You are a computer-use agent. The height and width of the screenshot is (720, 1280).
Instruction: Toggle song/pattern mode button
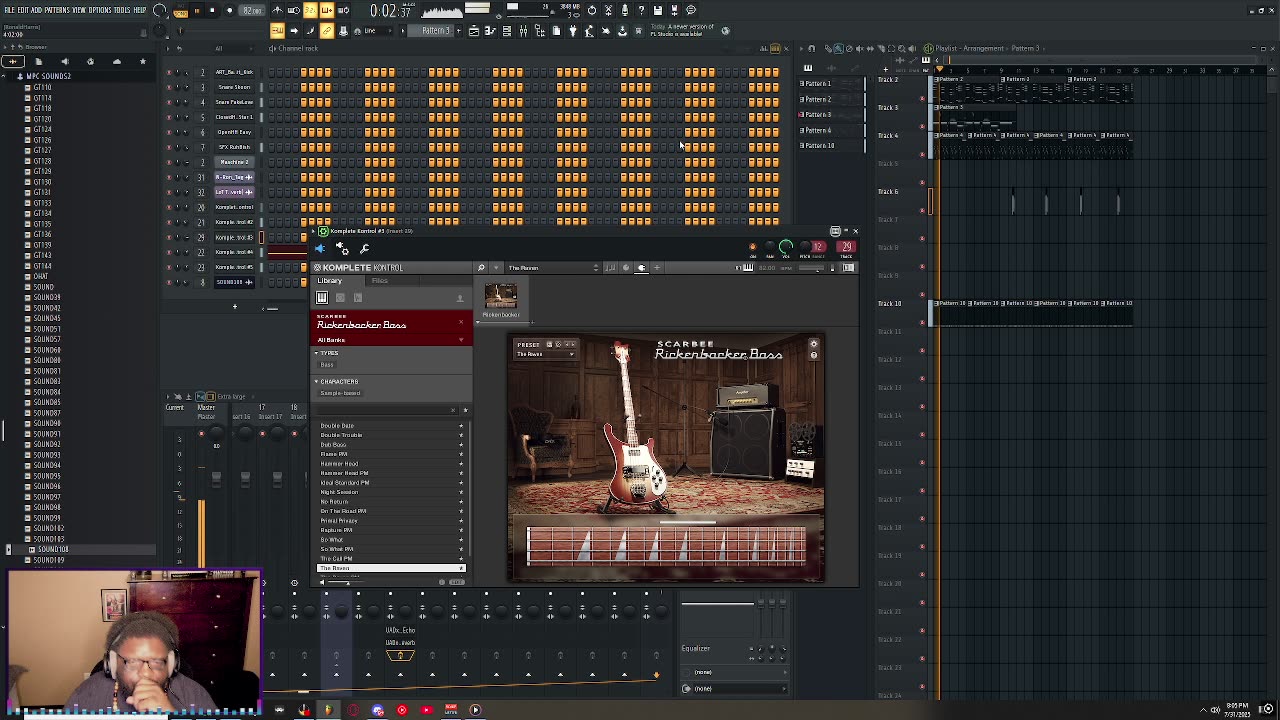pyautogui.click(x=181, y=11)
